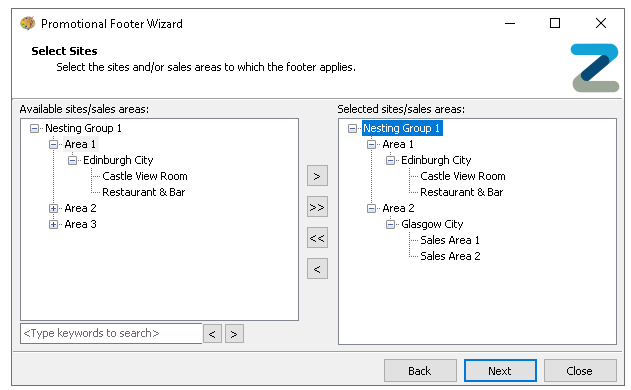
Task: Close the wizard window with the X
Action: pos(601,23)
